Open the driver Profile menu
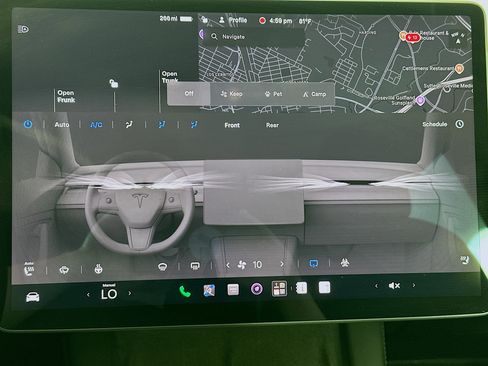Viewport: 488px width, 366px height. point(233,20)
